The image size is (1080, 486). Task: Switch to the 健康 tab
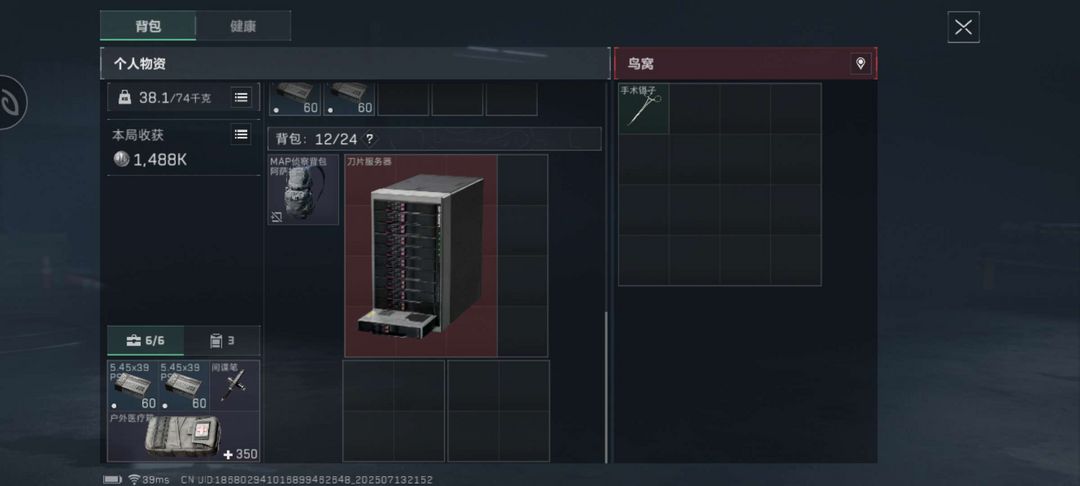[243, 26]
